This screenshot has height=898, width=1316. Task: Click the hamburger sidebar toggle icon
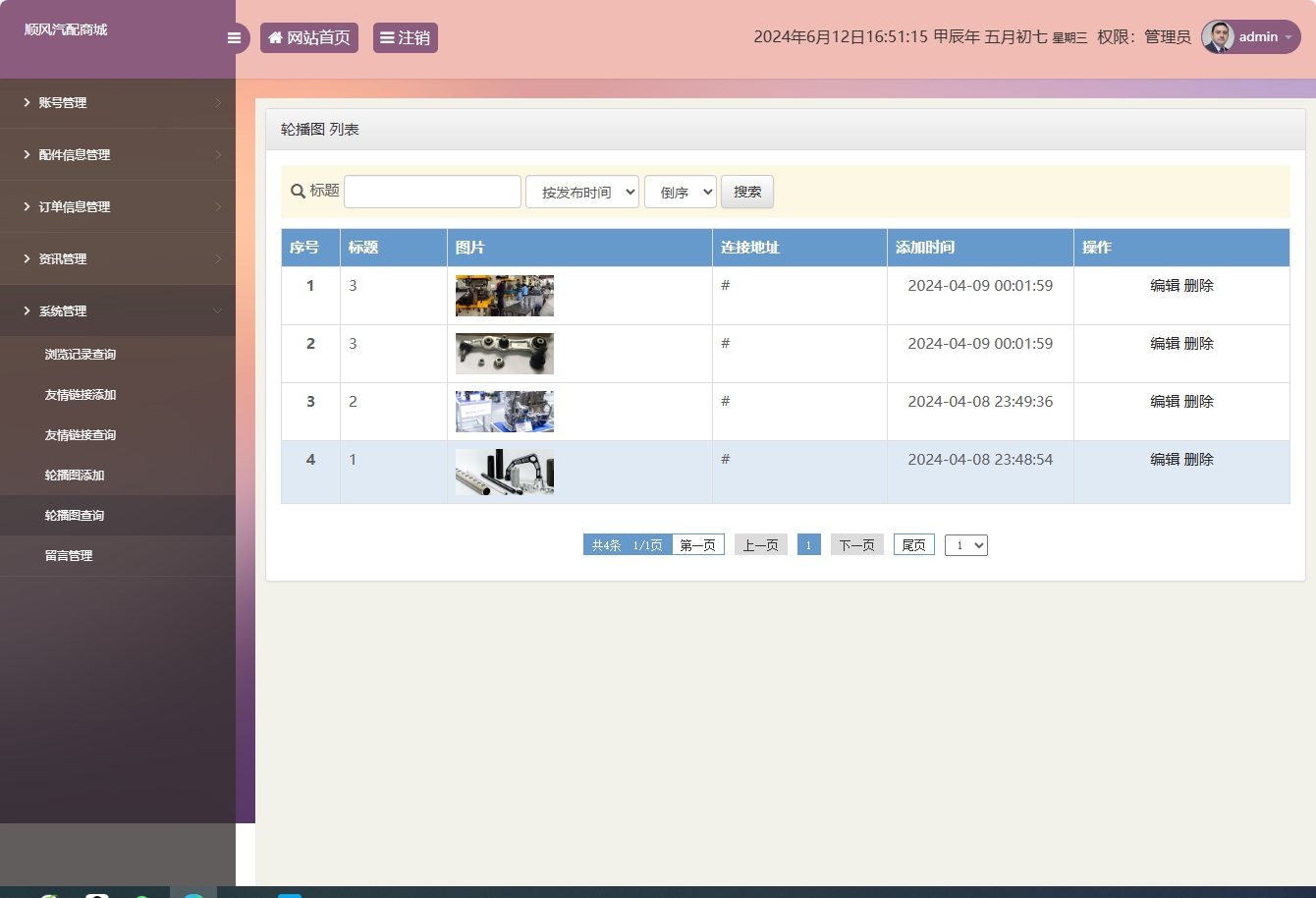tap(234, 38)
